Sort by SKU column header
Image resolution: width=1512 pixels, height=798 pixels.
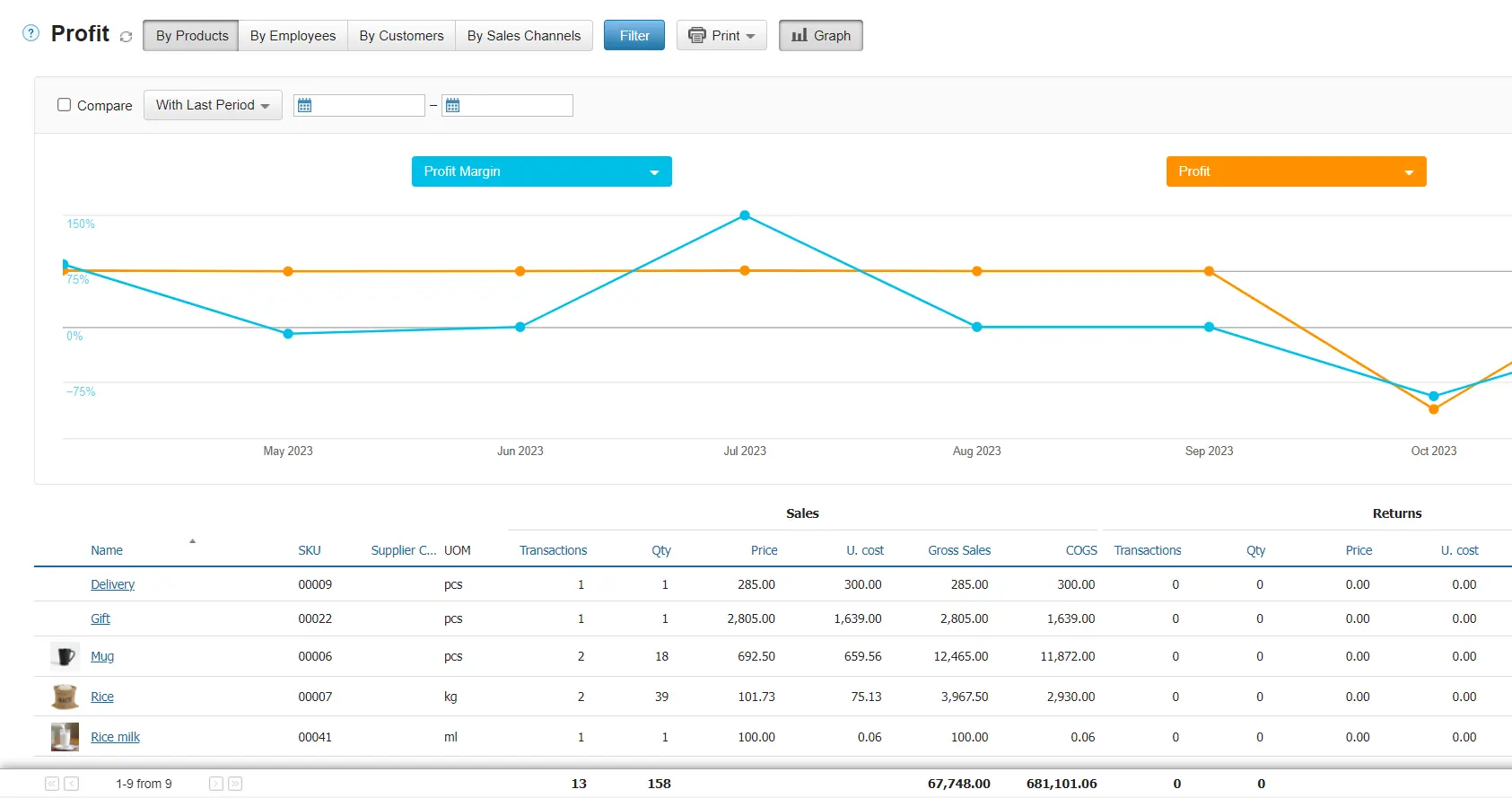tap(310, 550)
